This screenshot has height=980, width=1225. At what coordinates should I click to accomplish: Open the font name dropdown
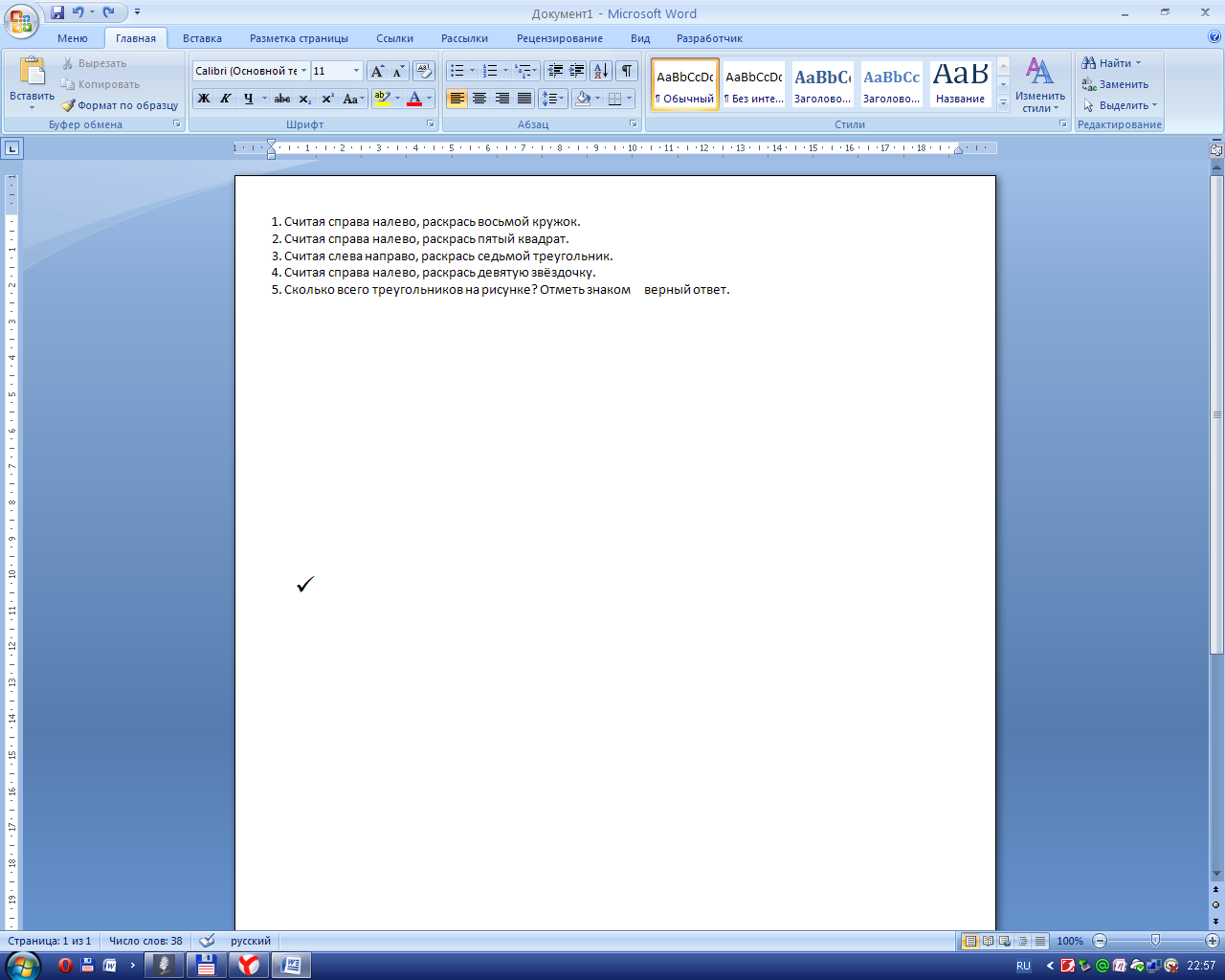pyautogui.click(x=304, y=71)
